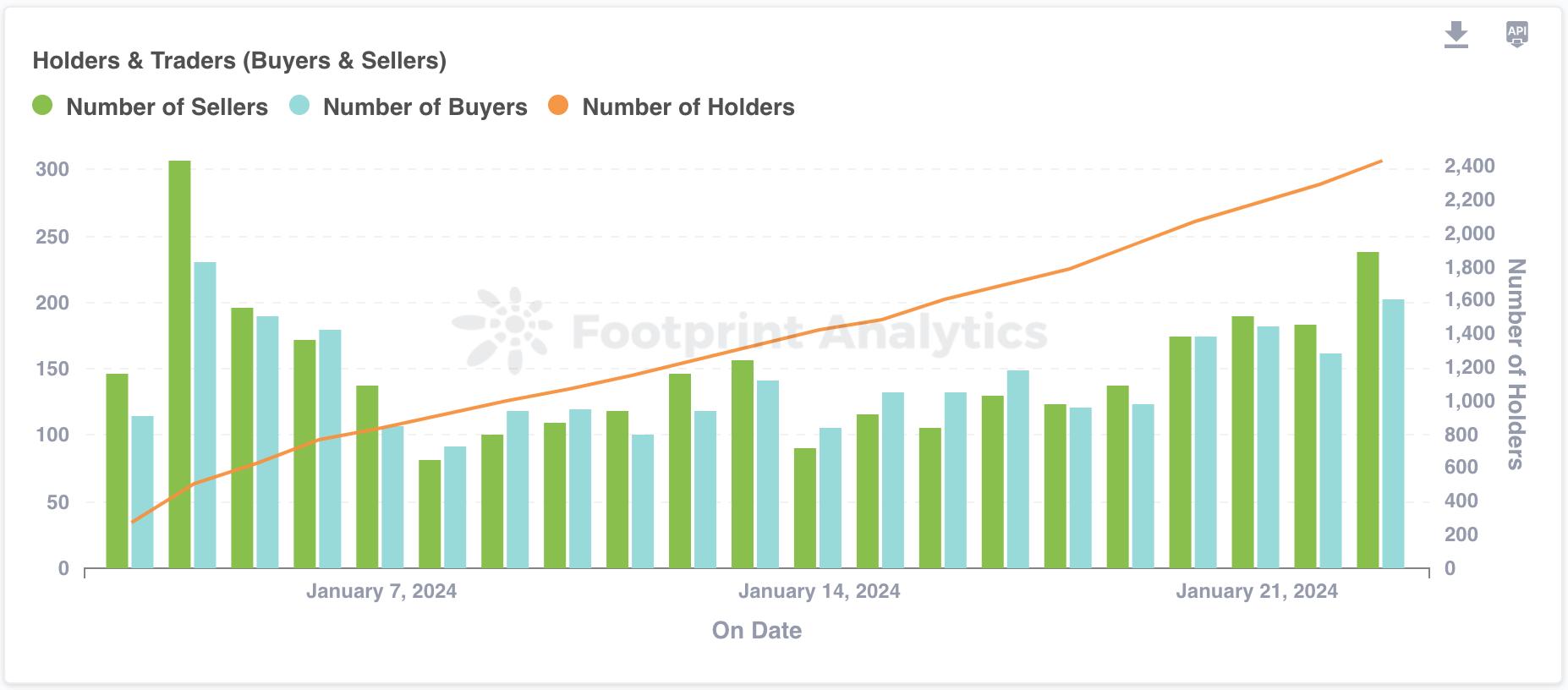This screenshot has height=690, width=1568.
Task: Click the vertical right-axis Number of Holders title
Action: pos(1516,364)
